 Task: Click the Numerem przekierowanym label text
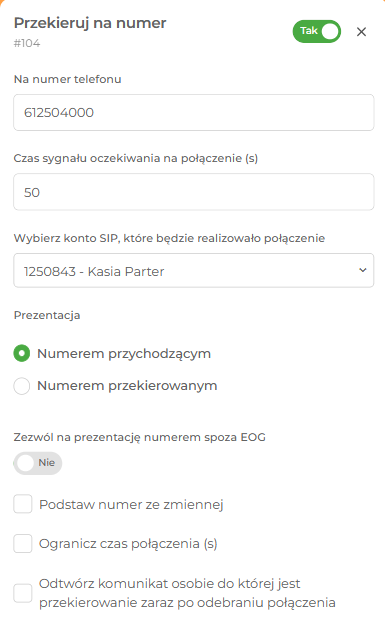click(x=127, y=385)
